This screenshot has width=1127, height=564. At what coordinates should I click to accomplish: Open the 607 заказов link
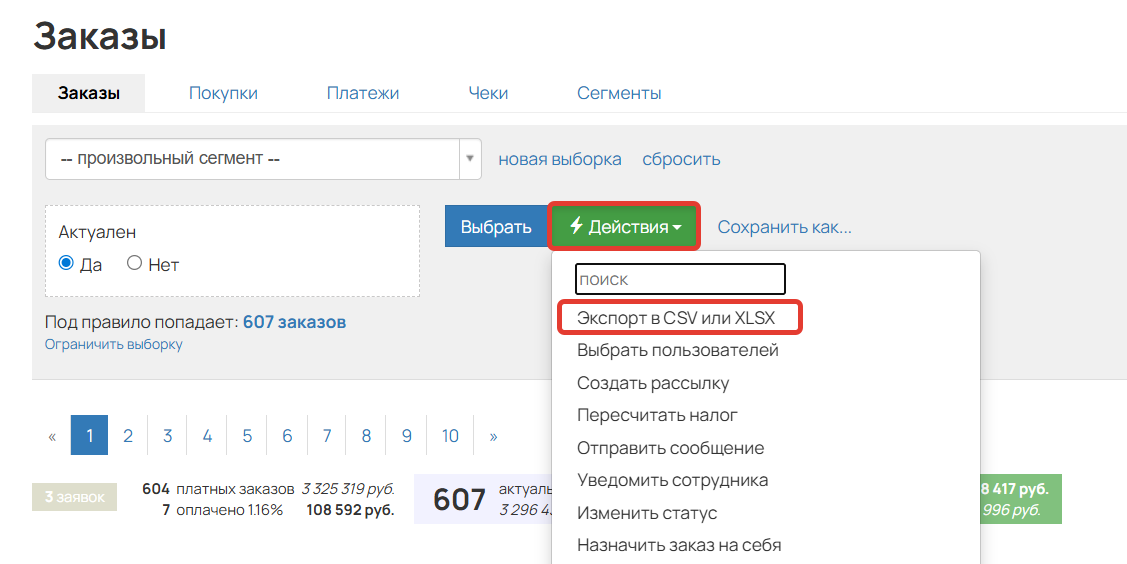click(x=295, y=322)
